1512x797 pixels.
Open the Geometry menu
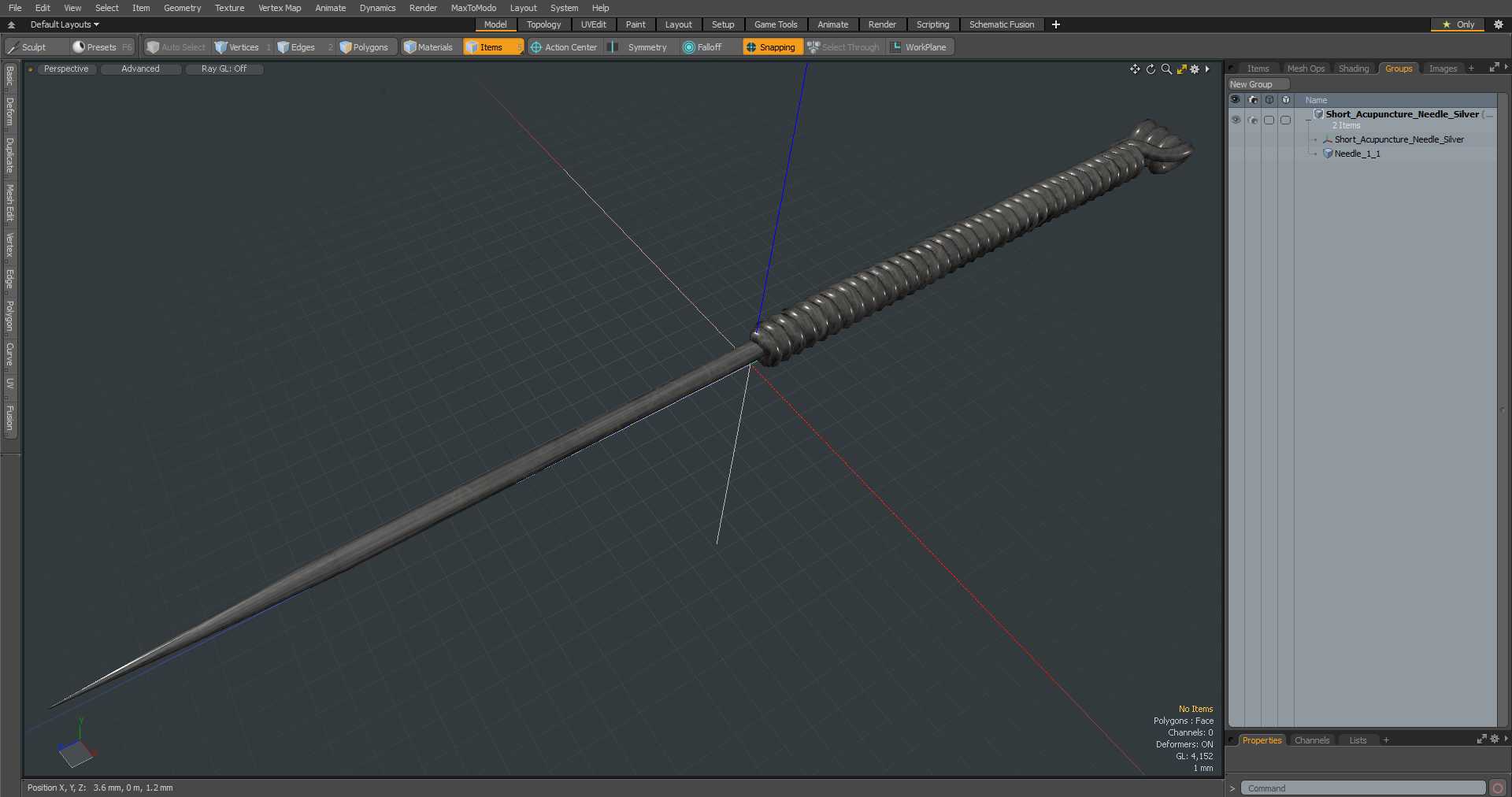[182, 8]
